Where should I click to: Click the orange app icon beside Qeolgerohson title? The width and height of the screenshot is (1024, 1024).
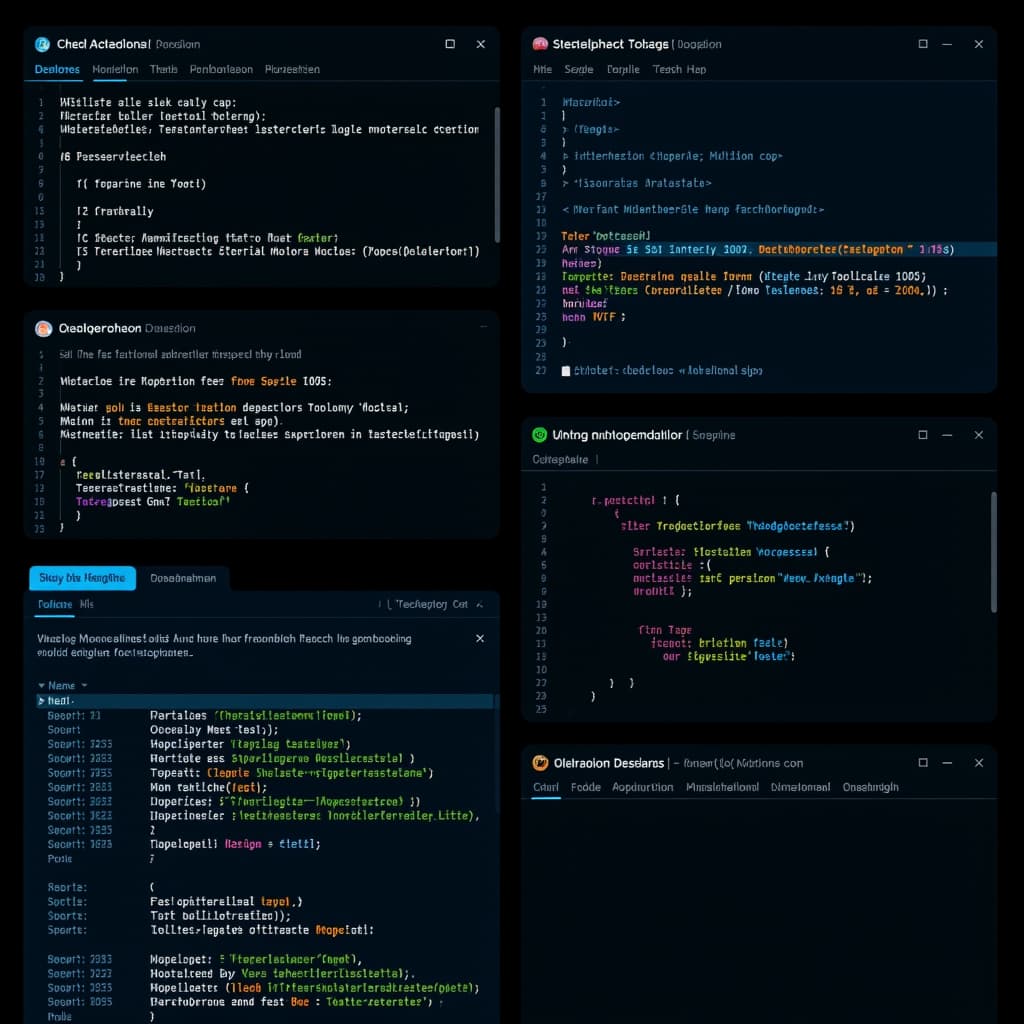pyautogui.click(x=41, y=327)
